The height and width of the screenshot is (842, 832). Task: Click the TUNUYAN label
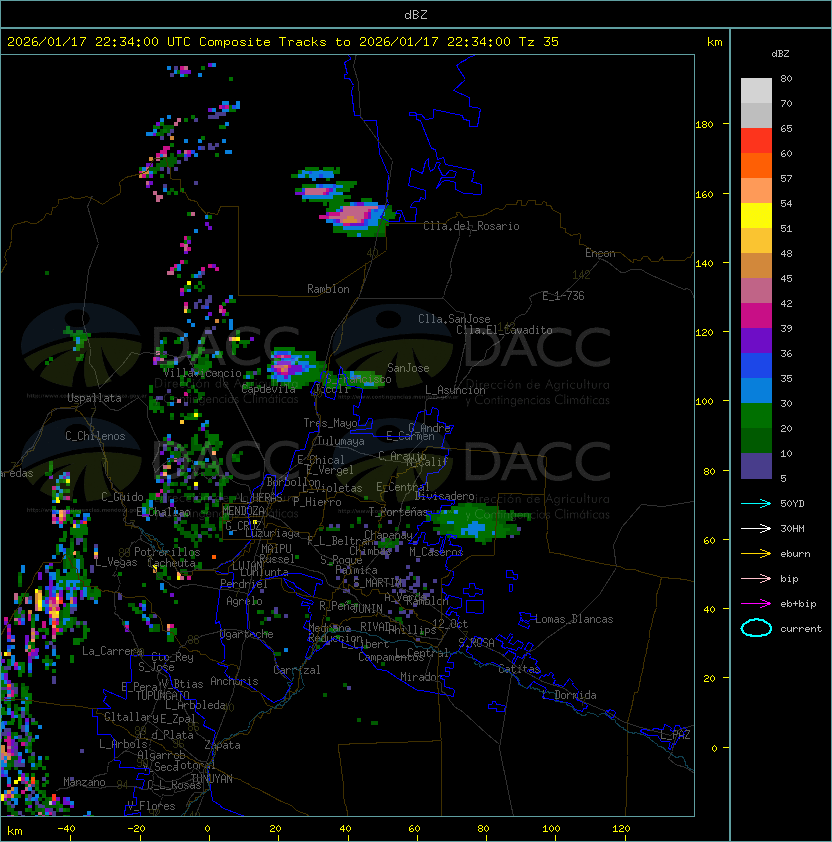click(x=212, y=779)
